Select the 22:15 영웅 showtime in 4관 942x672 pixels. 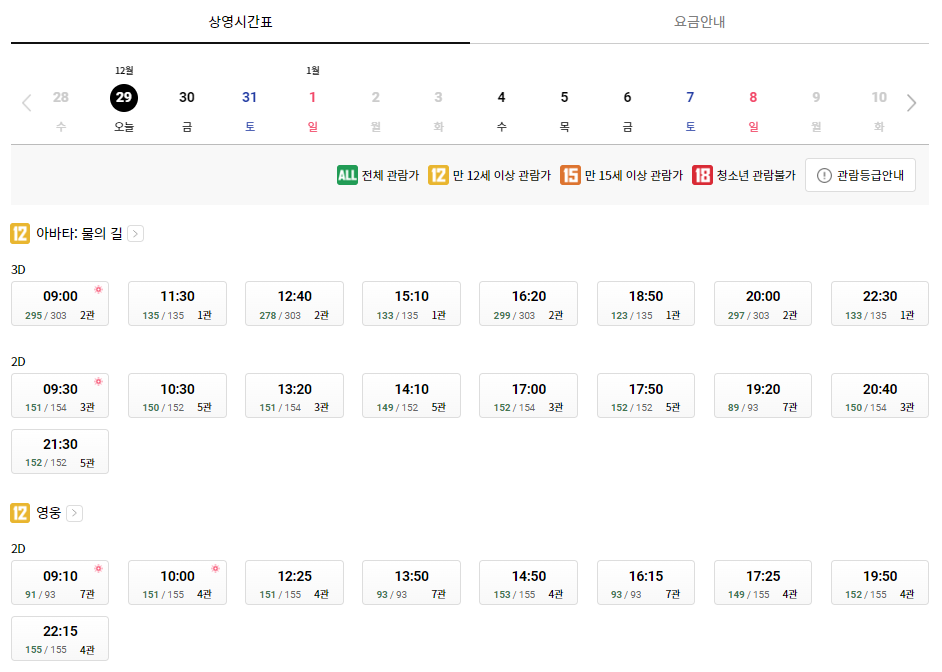pyautogui.click(x=59, y=638)
